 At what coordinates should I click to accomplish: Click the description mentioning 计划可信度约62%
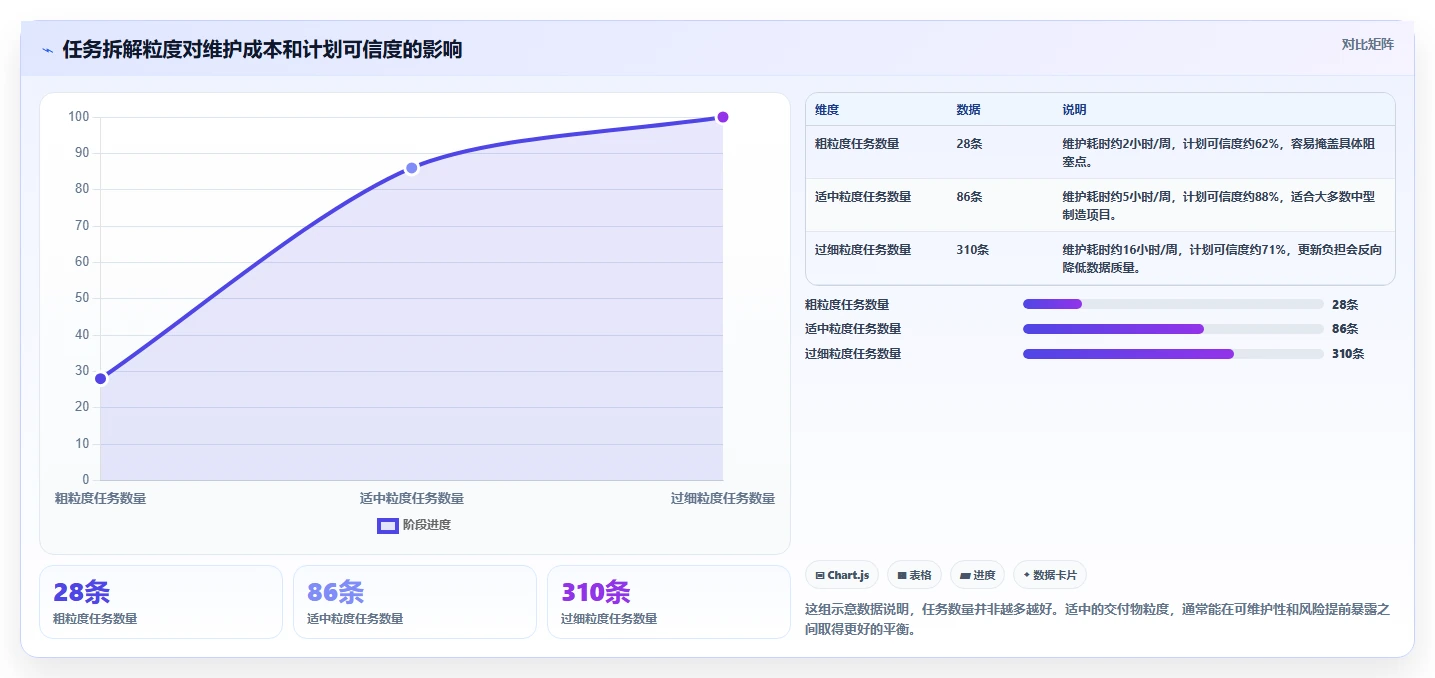1218,152
